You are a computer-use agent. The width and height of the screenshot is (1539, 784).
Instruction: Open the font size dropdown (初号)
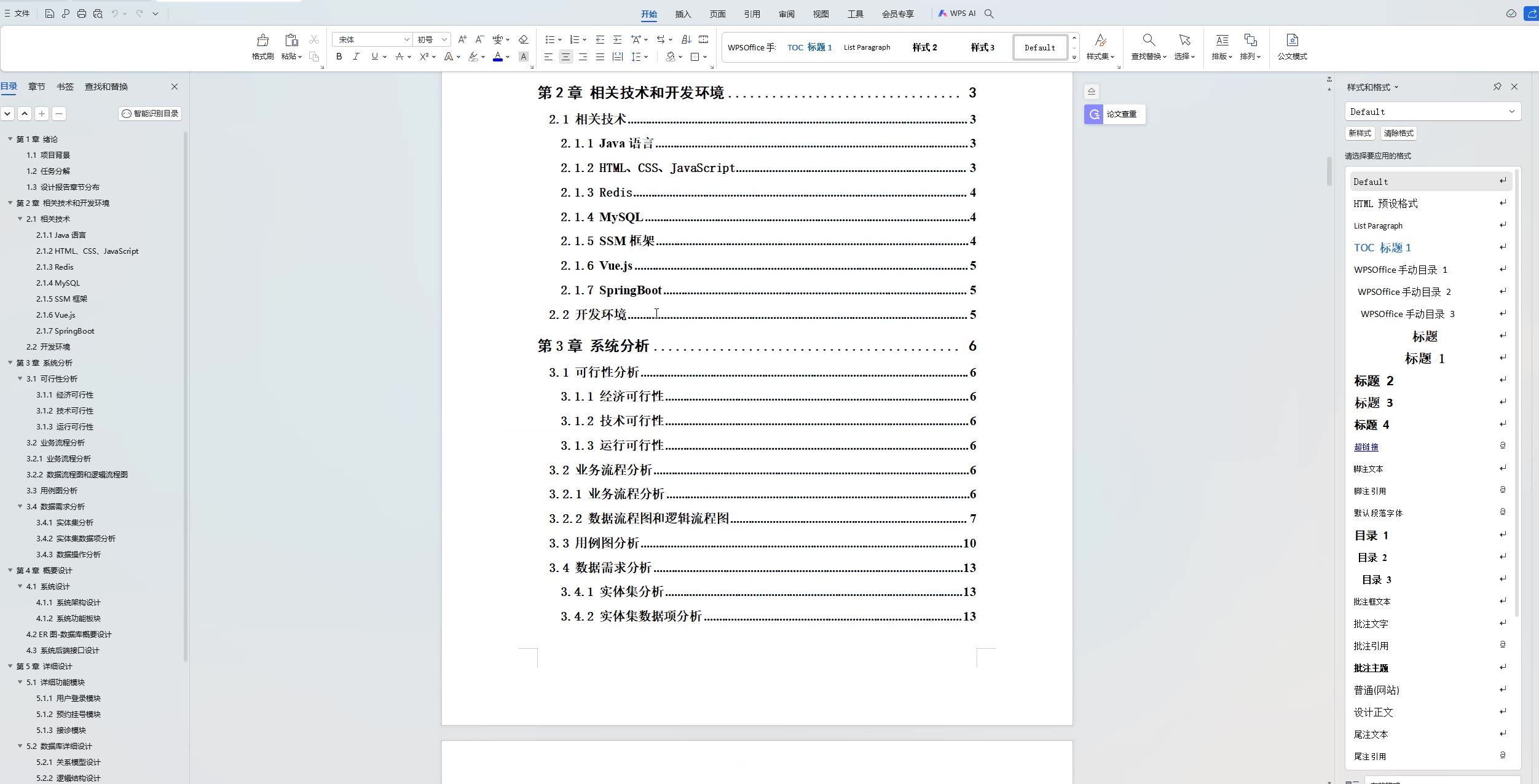coord(444,39)
